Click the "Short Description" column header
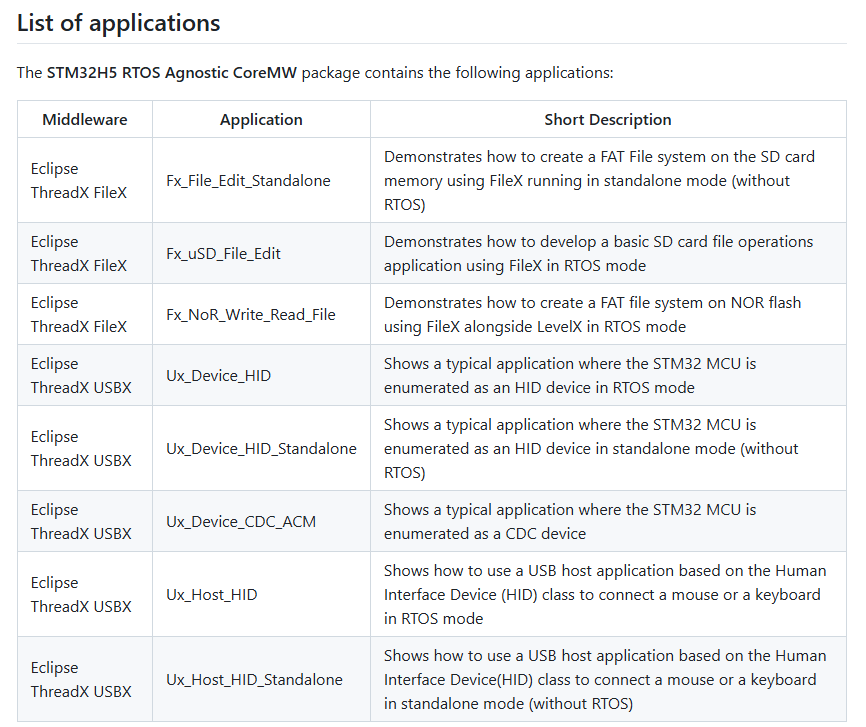Image resolution: width=866 pixels, height=727 pixels. (x=608, y=119)
